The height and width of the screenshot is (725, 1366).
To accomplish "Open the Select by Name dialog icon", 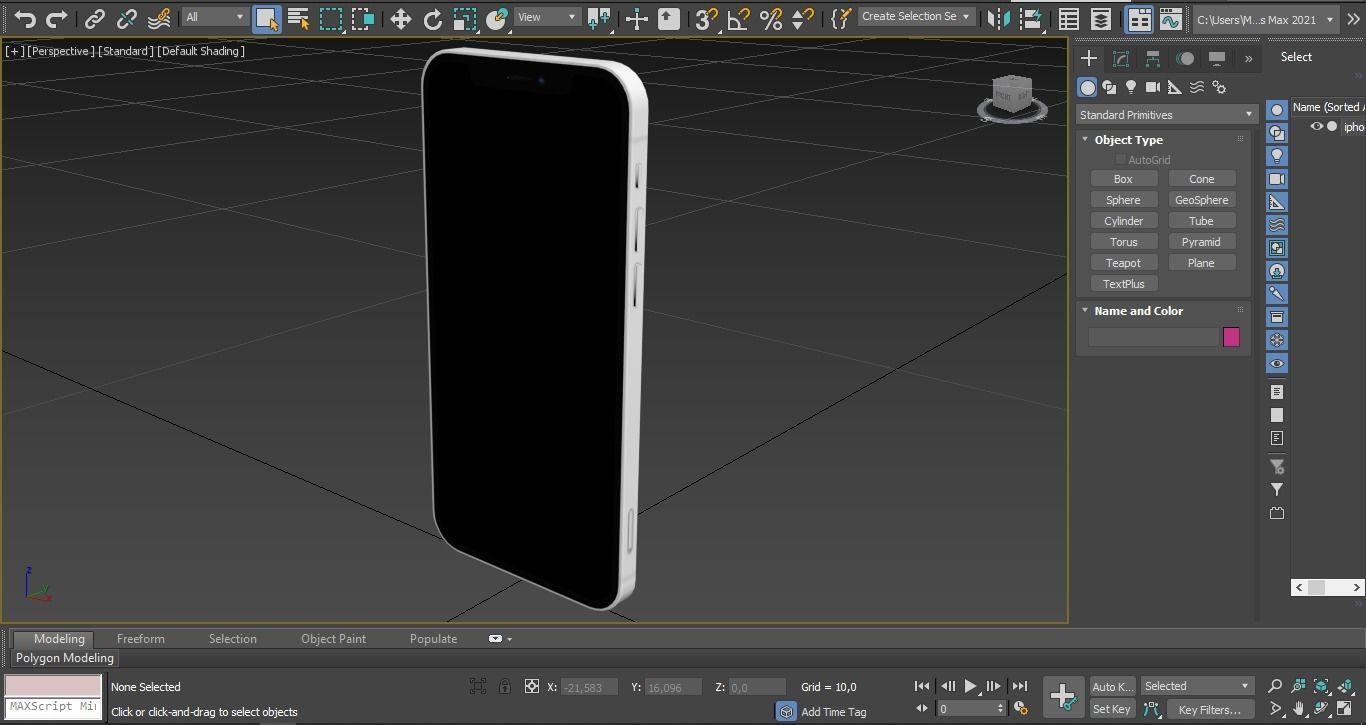I will coord(298,18).
